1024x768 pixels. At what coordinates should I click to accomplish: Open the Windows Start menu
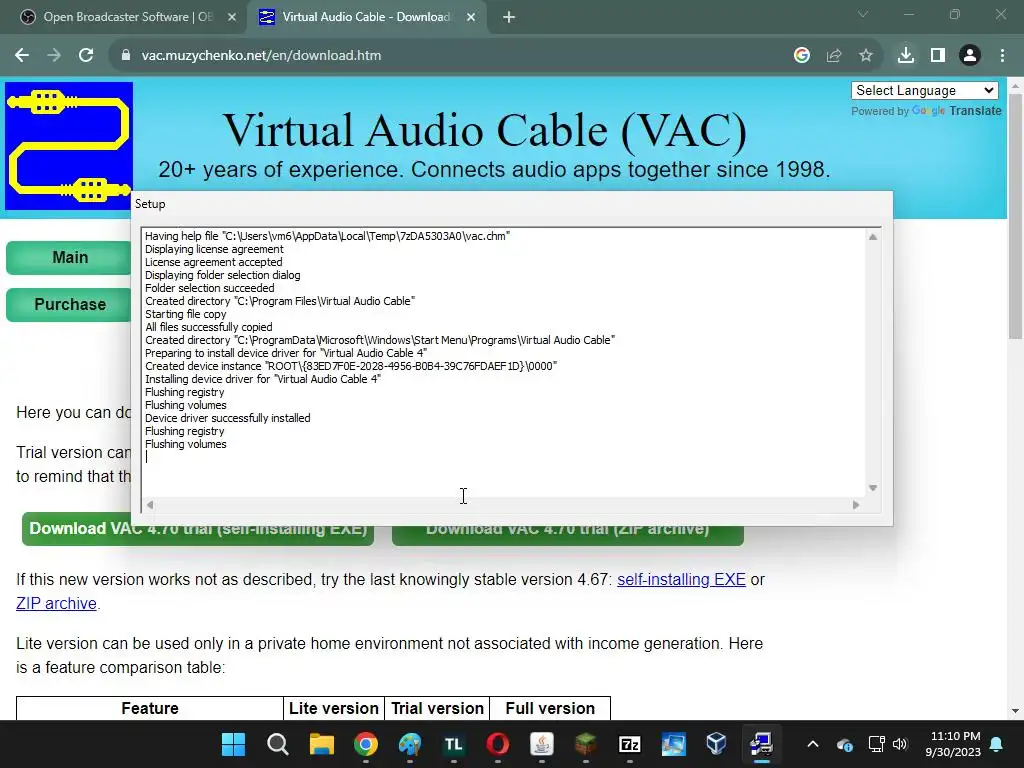[x=233, y=744]
